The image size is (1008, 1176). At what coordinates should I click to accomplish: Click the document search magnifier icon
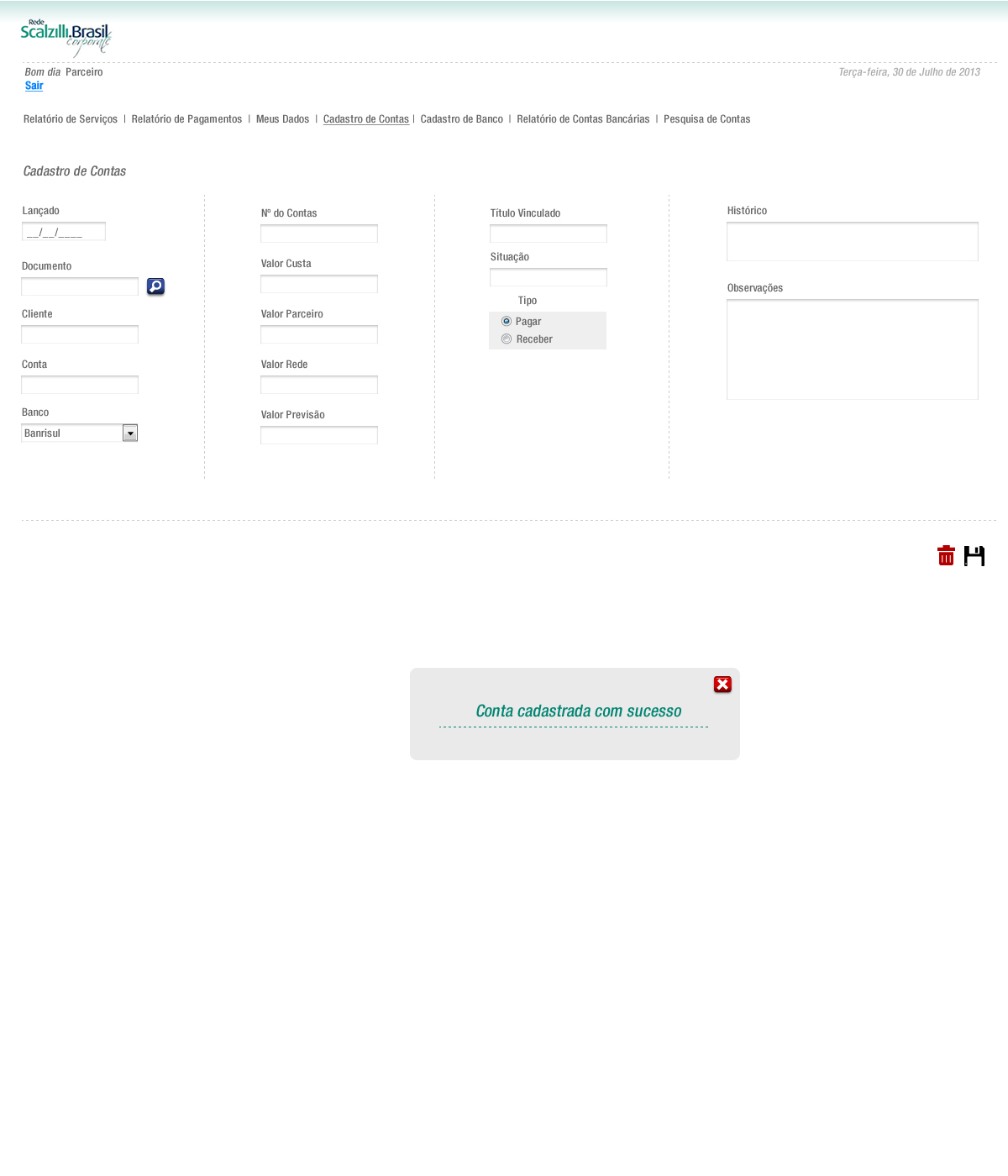pyautogui.click(x=155, y=286)
